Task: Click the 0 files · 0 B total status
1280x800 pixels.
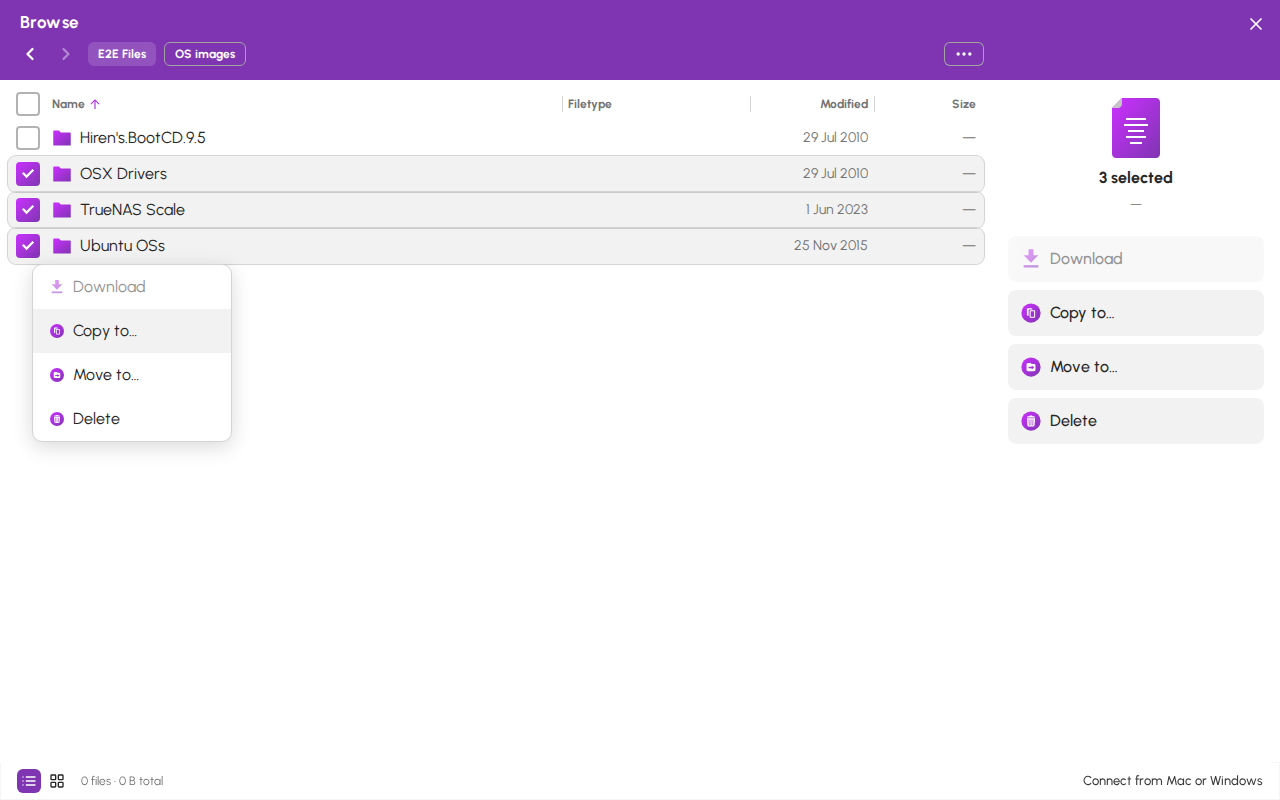Action: point(122,781)
